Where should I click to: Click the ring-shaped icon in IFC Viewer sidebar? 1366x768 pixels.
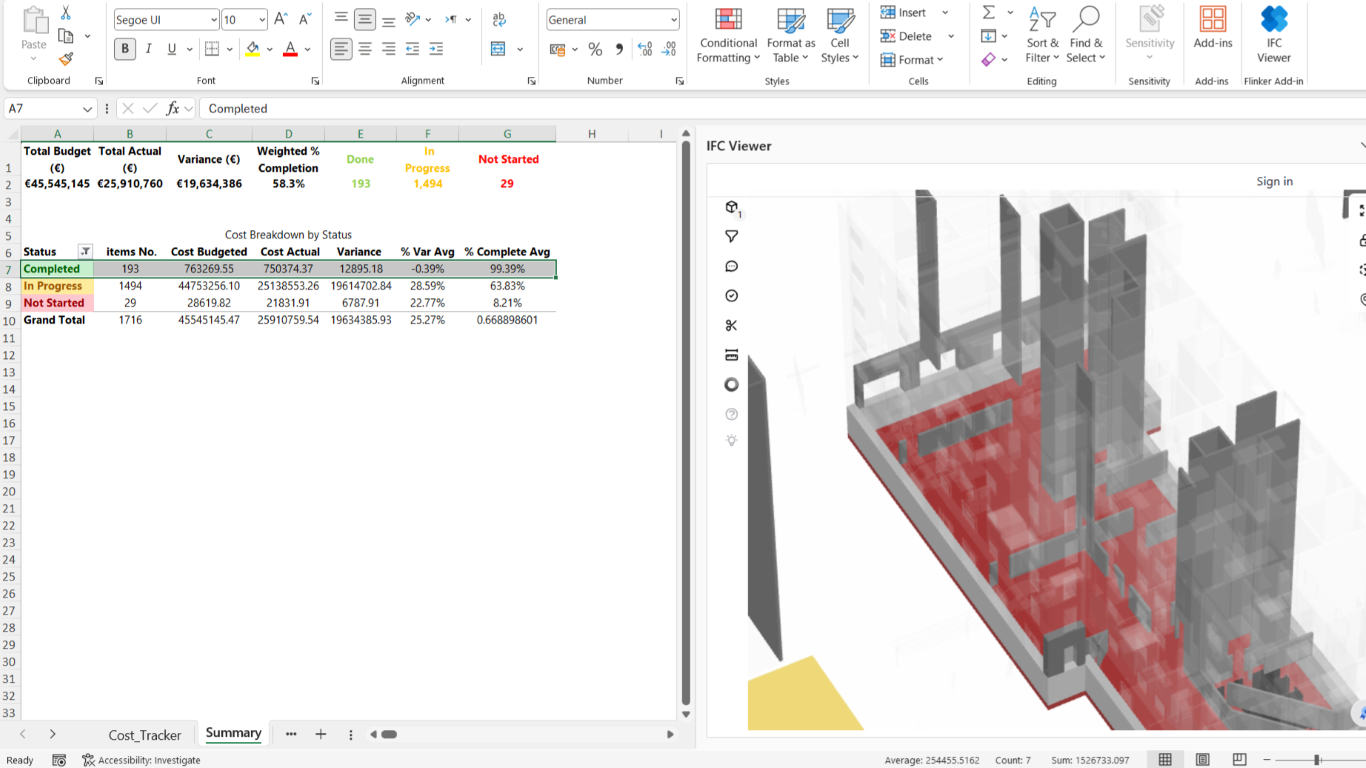pyautogui.click(x=732, y=385)
